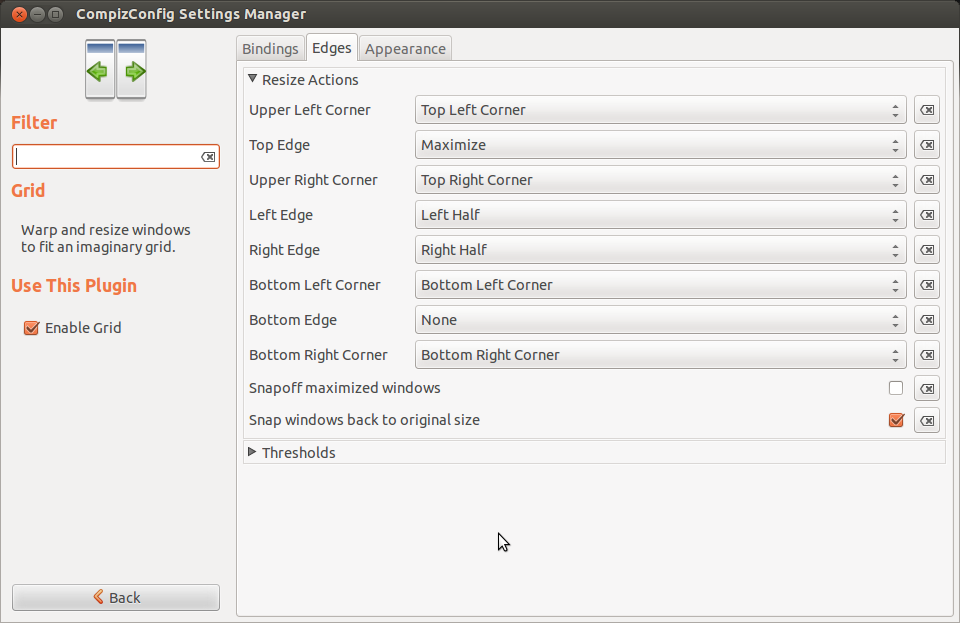This screenshot has width=960, height=623.
Task: Minimize the CompizConfig window
Action: pos(37,13)
